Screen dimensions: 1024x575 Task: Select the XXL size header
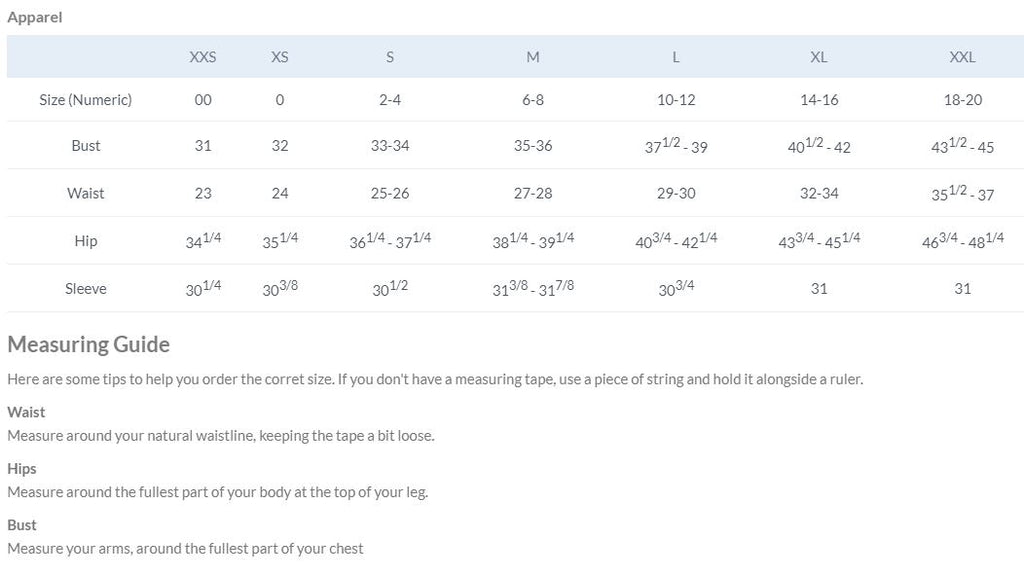962,57
